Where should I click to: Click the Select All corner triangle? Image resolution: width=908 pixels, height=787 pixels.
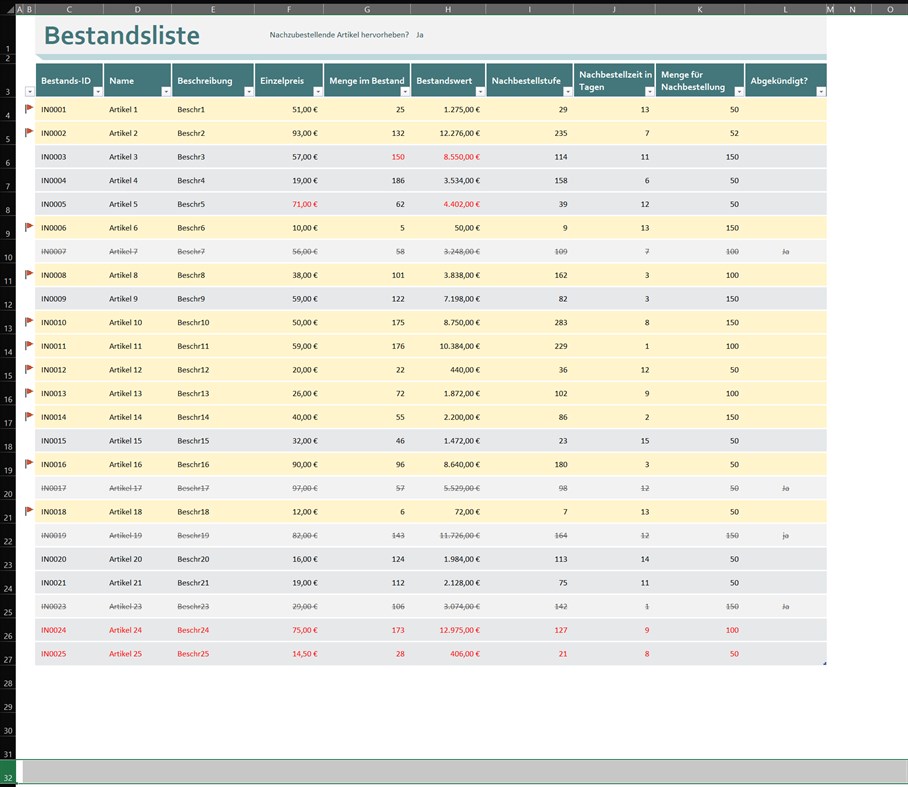click(11, 10)
